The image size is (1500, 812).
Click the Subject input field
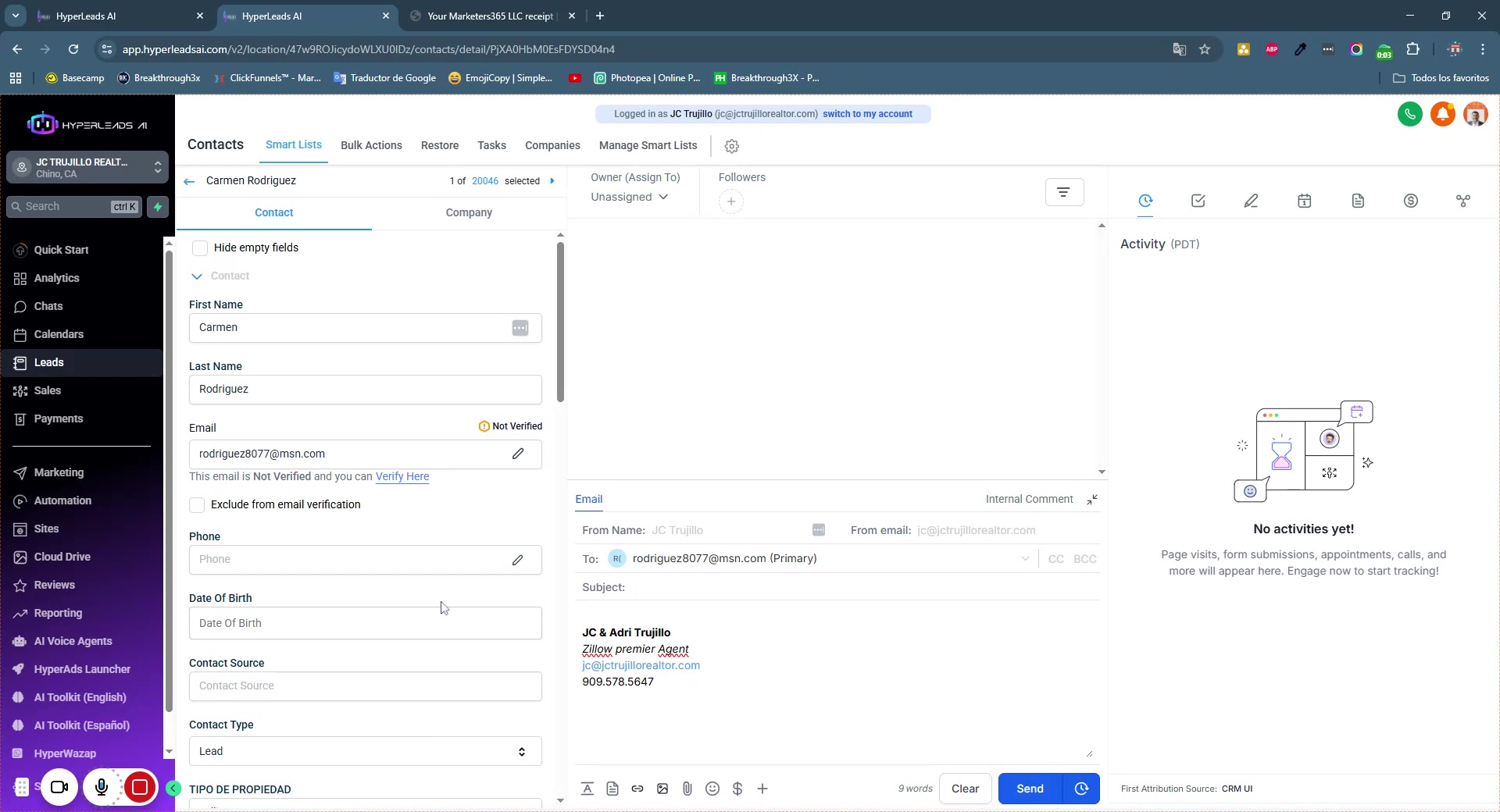(x=859, y=587)
